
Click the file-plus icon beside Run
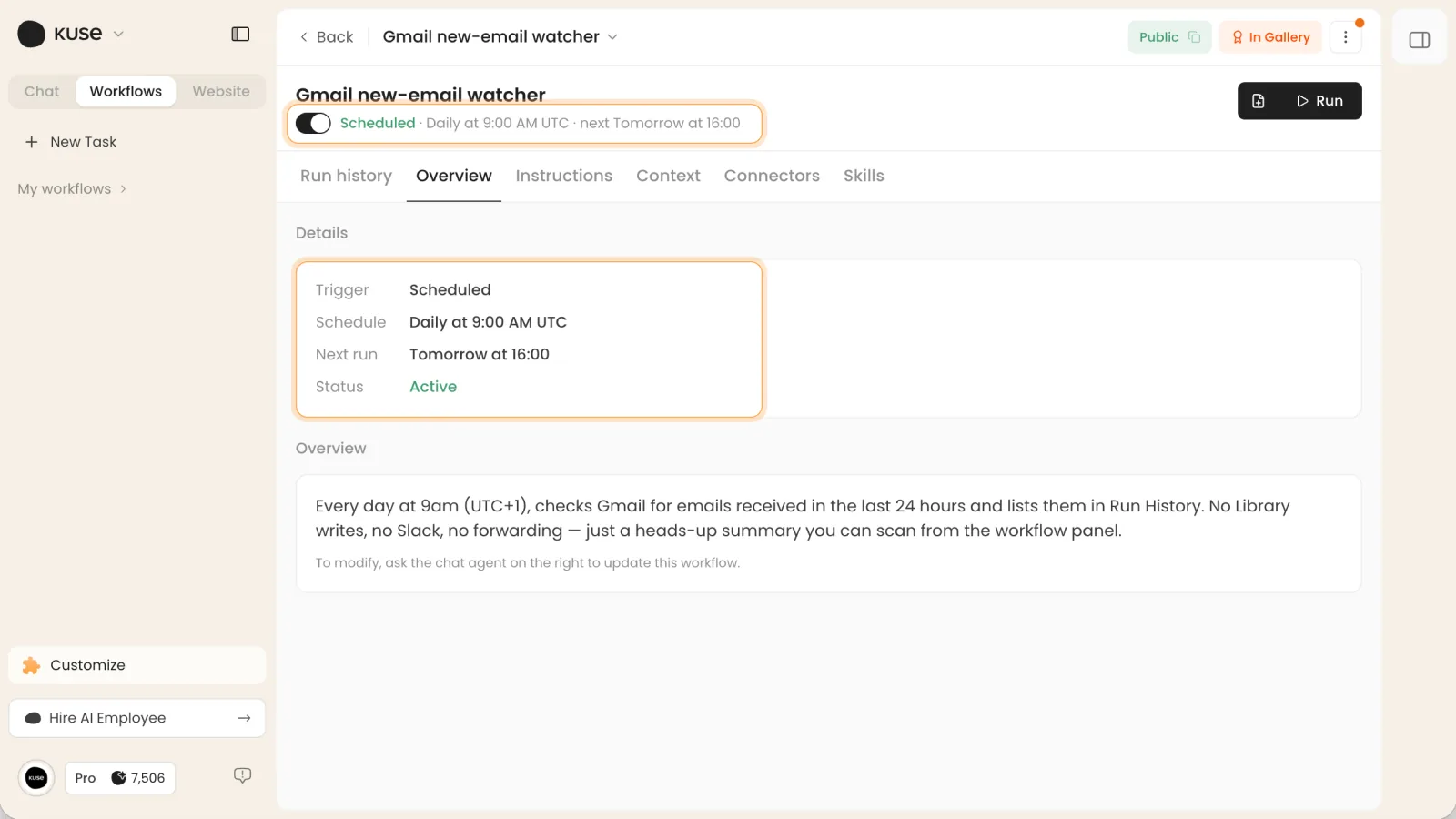coord(1259,101)
